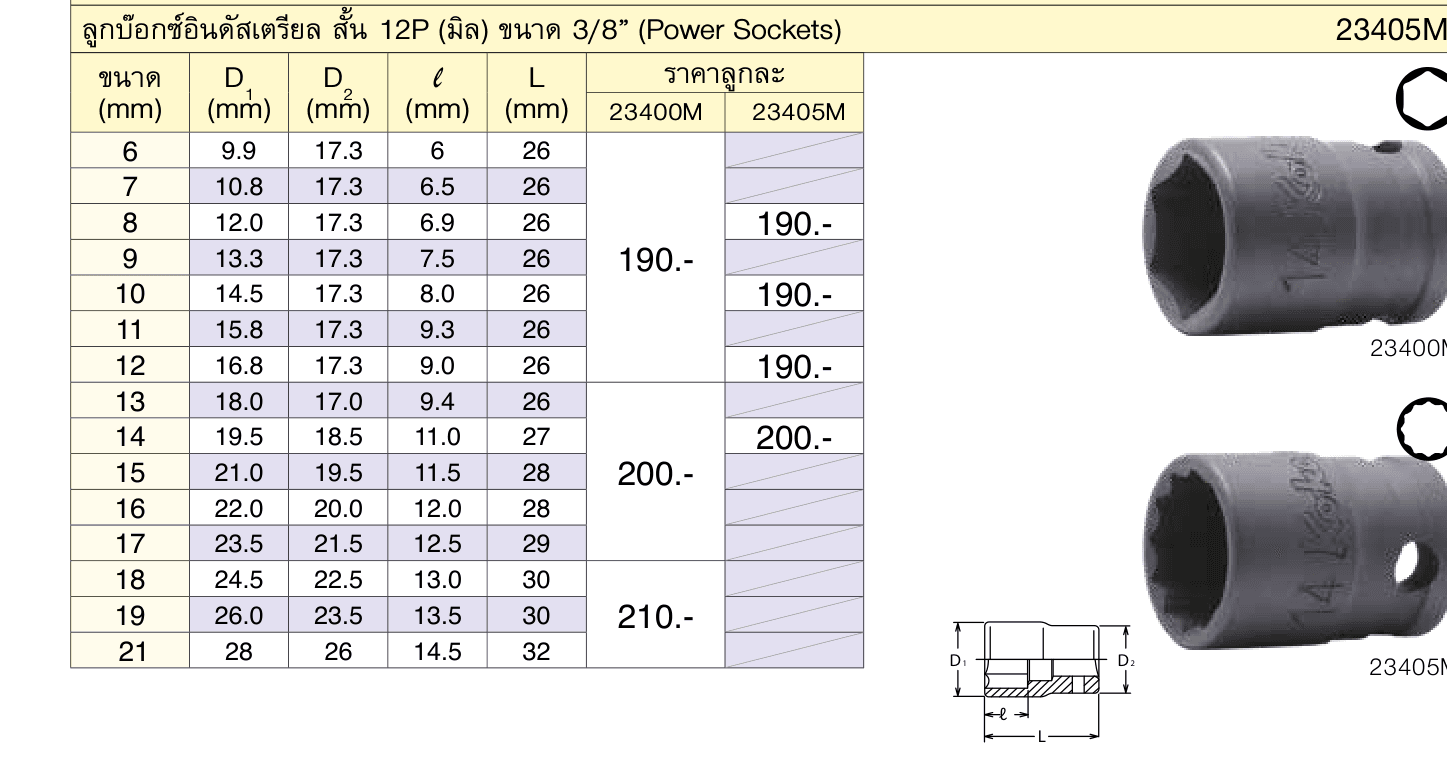Click the socket dimension cross-section diagram
1447x767 pixels.
[x=1043, y=682]
